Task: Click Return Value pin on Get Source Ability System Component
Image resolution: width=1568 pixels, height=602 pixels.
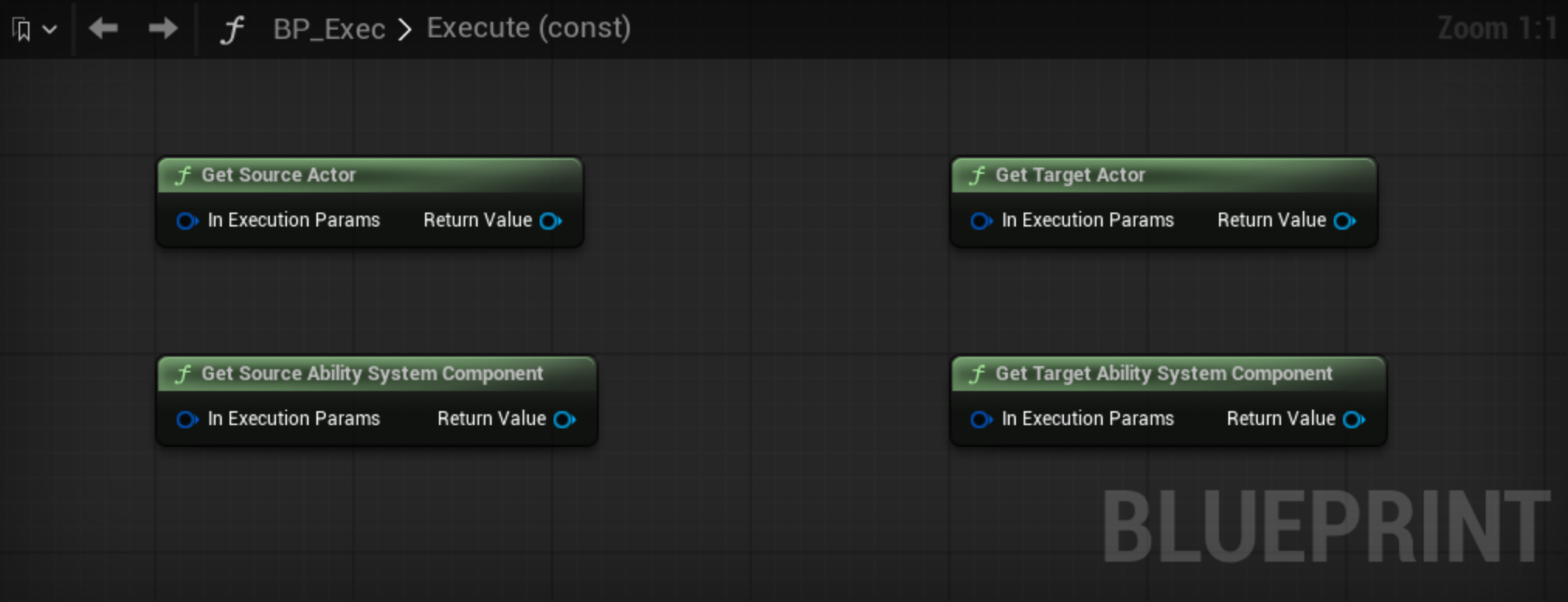Action: tap(565, 420)
